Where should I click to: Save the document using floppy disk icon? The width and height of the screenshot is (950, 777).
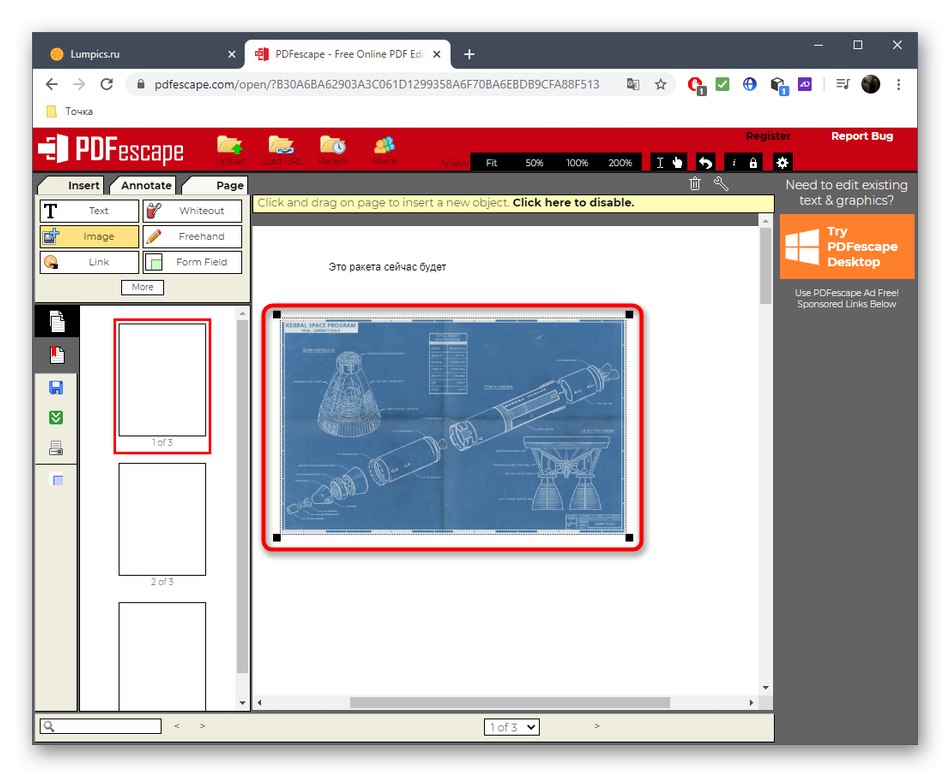pyautogui.click(x=55, y=387)
